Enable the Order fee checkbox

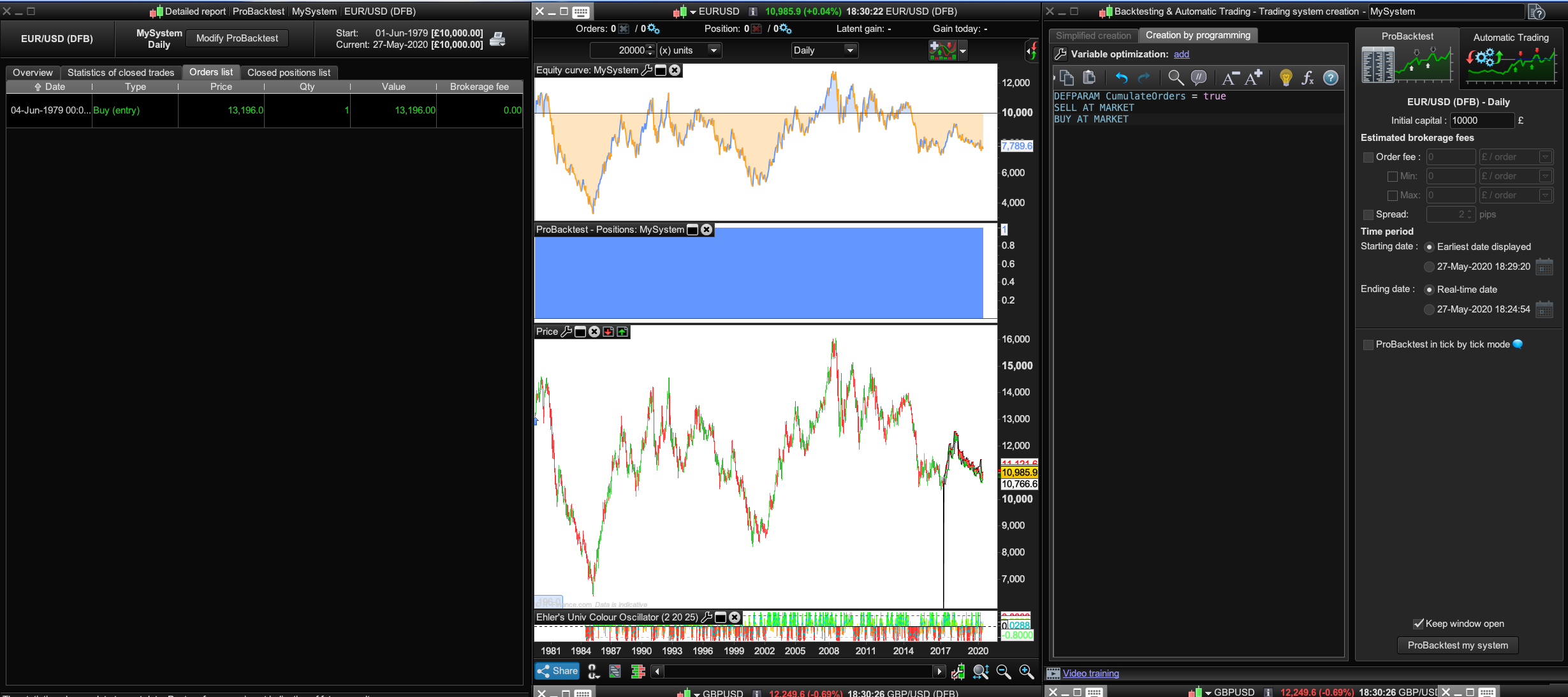tap(1368, 158)
